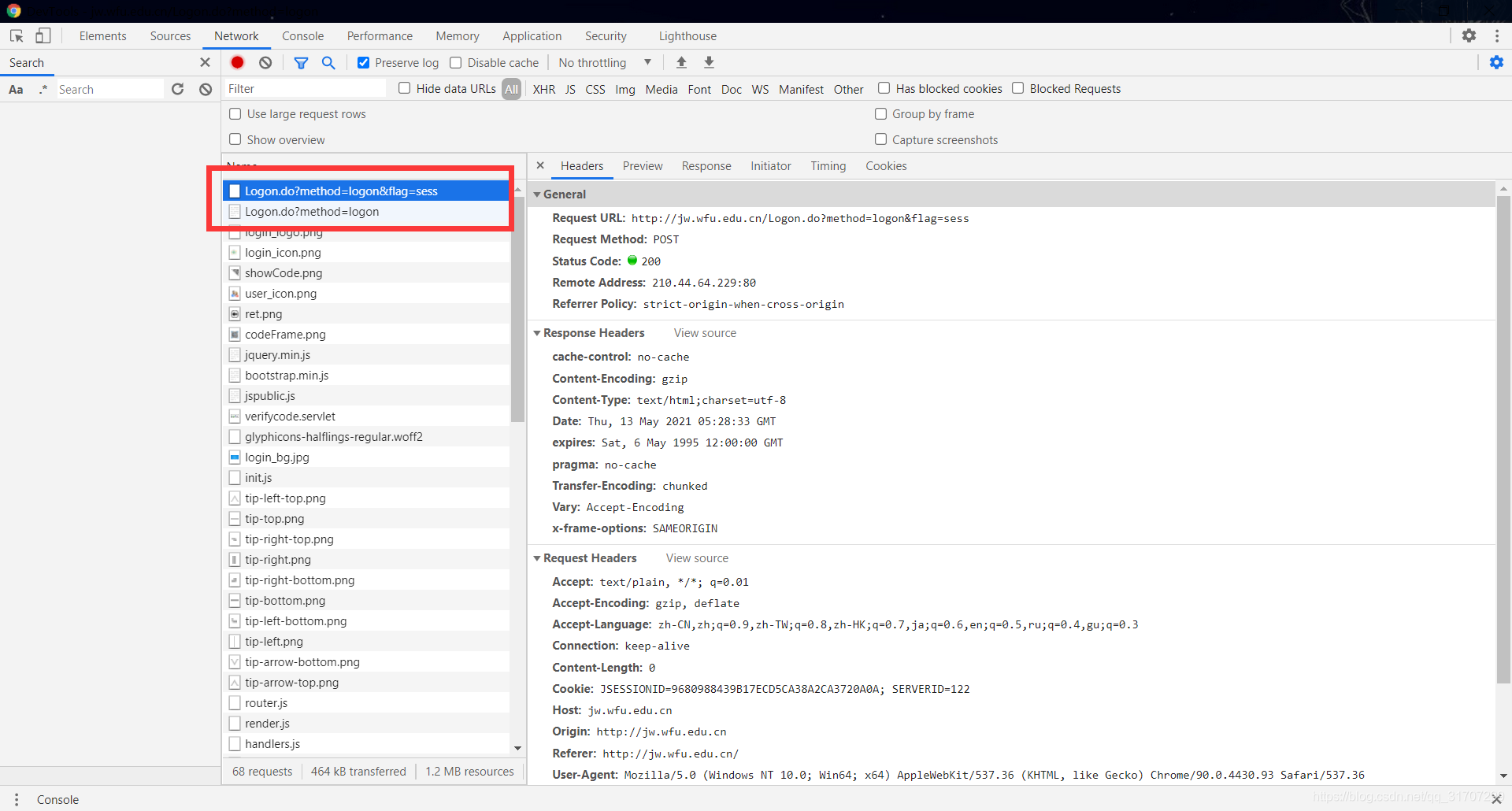1512x811 pixels.
Task: Switch to the Elements panel
Action: [102, 35]
